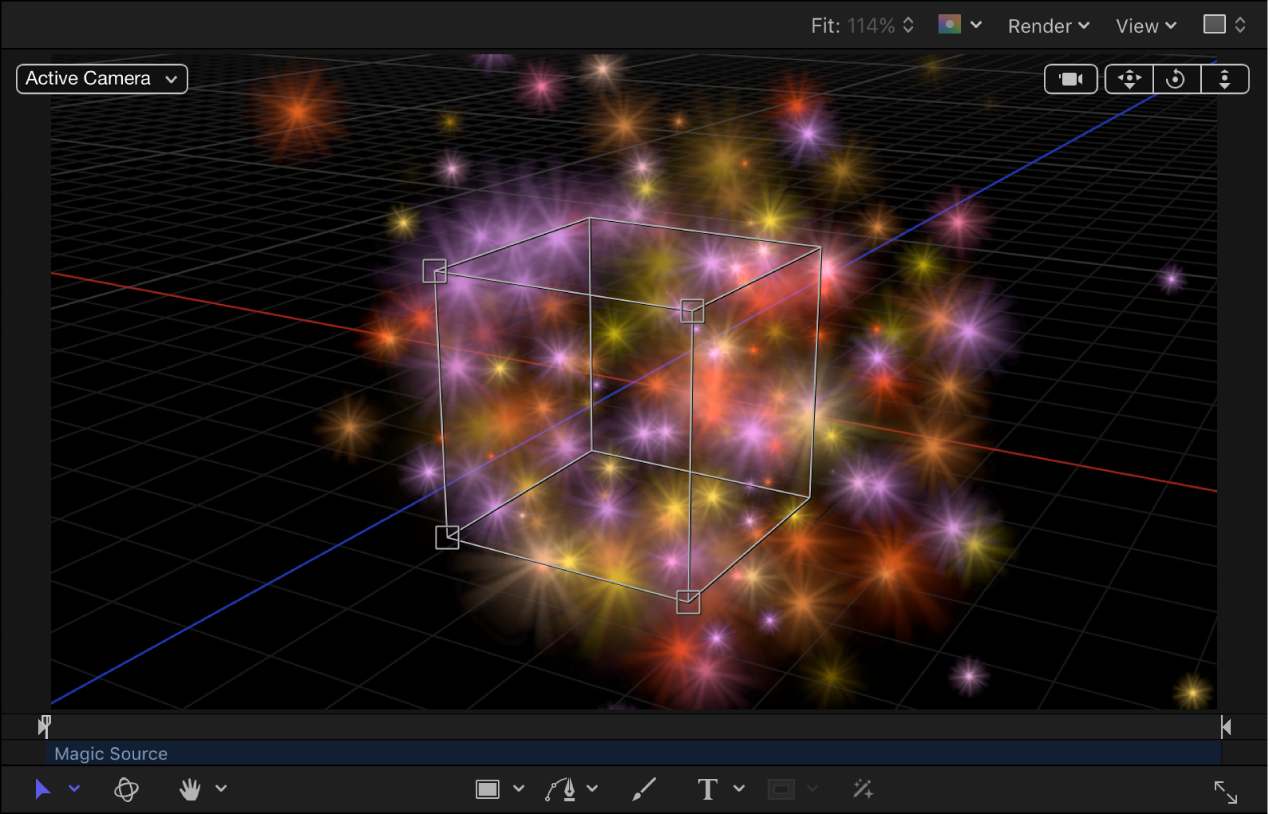Toggle the camera overlay control
The height and width of the screenshot is (814, 1270).
tap(1070, 78)
